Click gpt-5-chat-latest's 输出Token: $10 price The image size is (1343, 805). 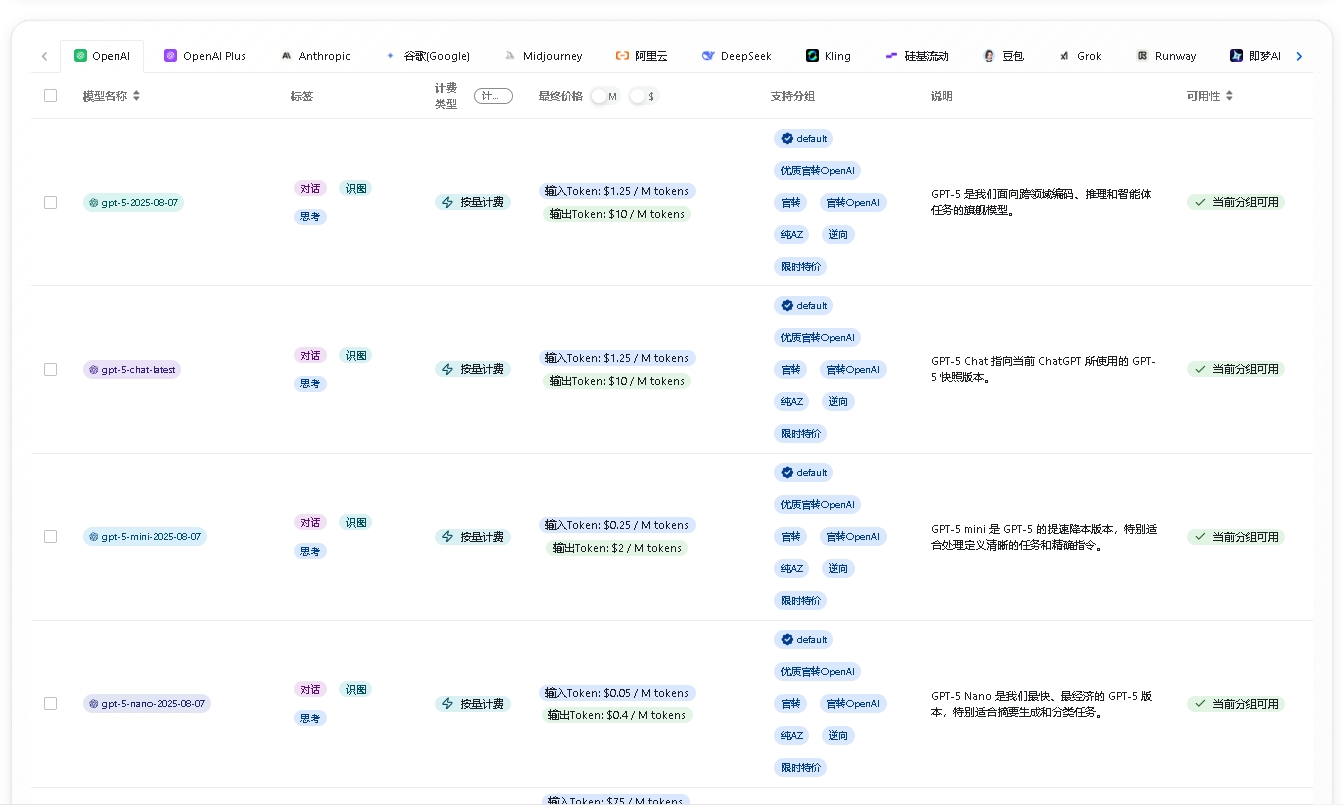tap(617, 381)
